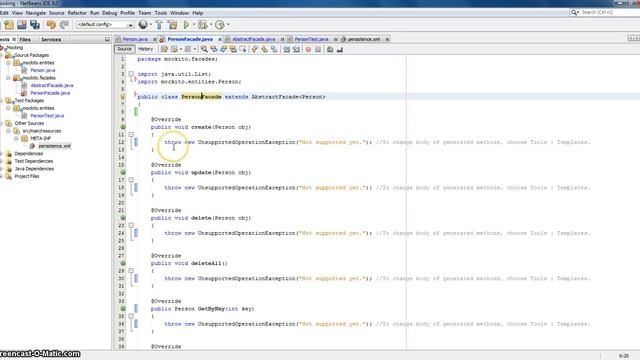This screenshot has width=640, height=360.
Task: Open the Debug Project dropdown arrow
Action: 211,25
